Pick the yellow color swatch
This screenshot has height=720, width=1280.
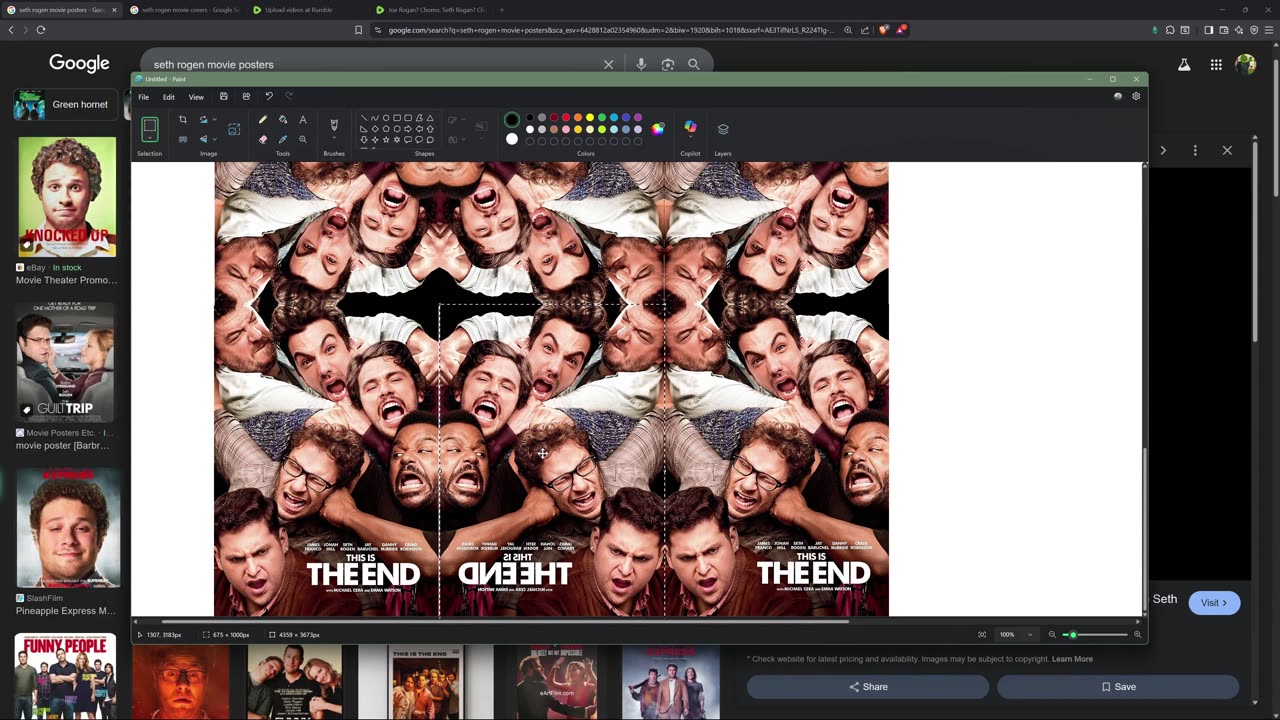589,118
